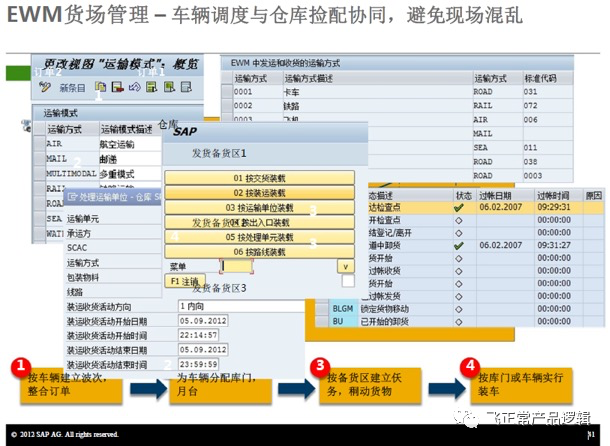Viewport: 610px width, 446px height.
Task: Click 过帐日期 column header
Action: (x=495, y=195)
